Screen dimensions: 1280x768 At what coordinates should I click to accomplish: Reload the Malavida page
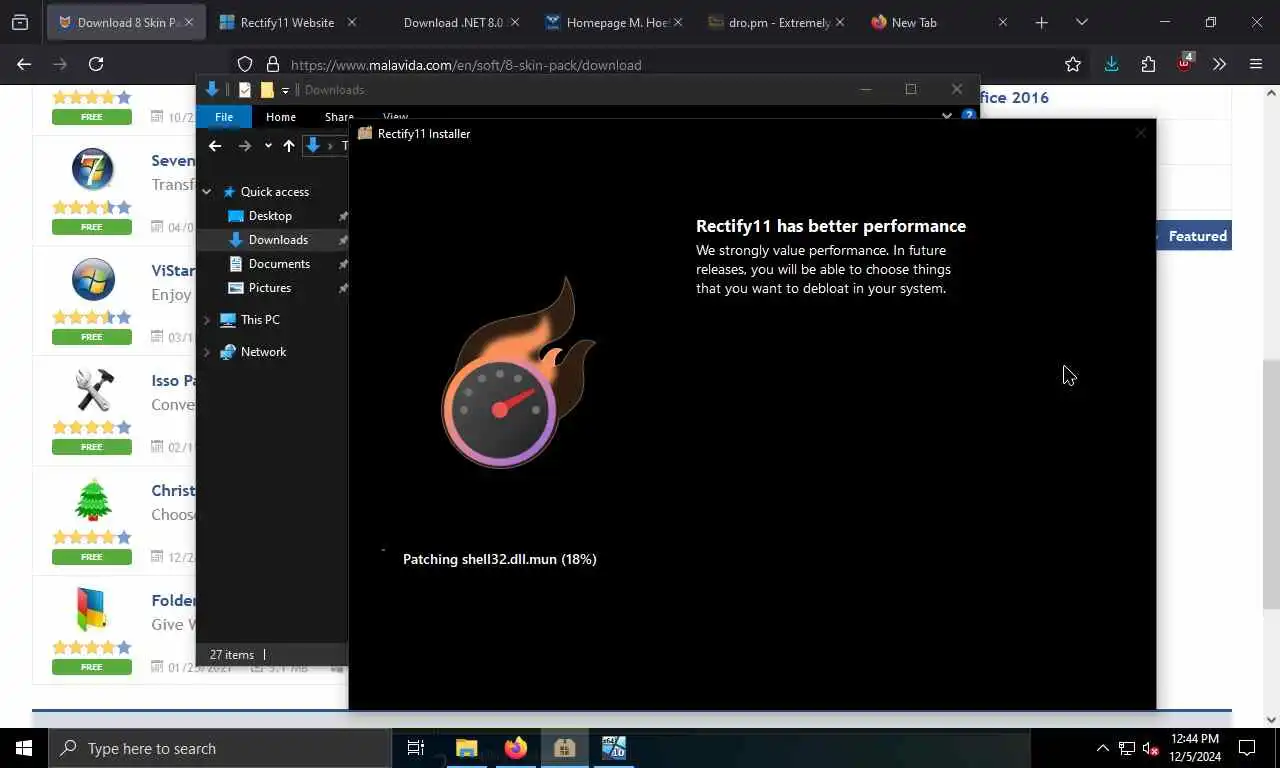click(96, 64)
